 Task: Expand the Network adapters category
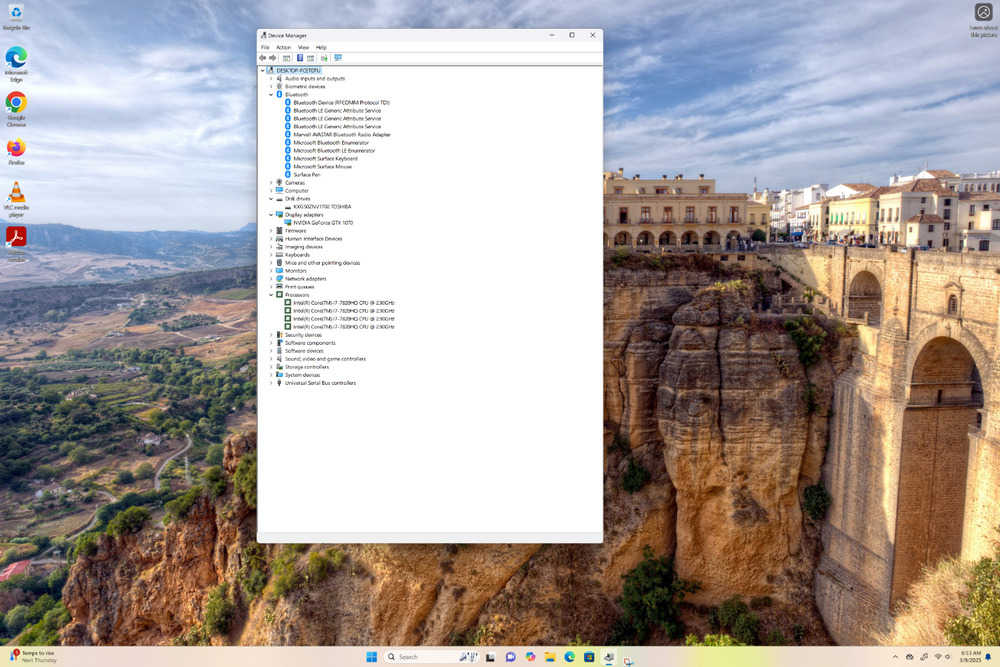(x=271, y=279)
